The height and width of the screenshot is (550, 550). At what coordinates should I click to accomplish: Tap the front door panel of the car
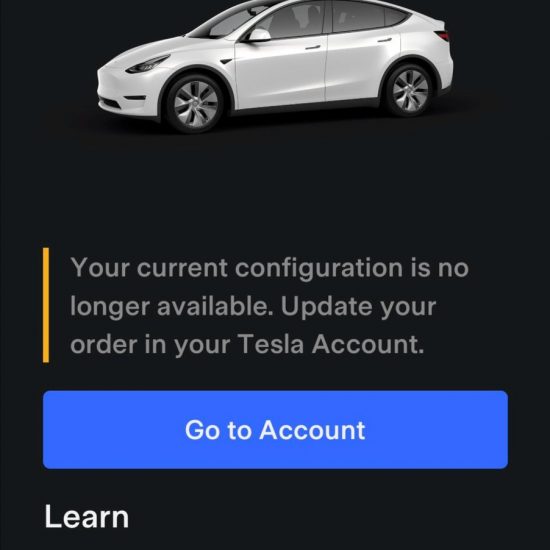(x=281, y=70)
